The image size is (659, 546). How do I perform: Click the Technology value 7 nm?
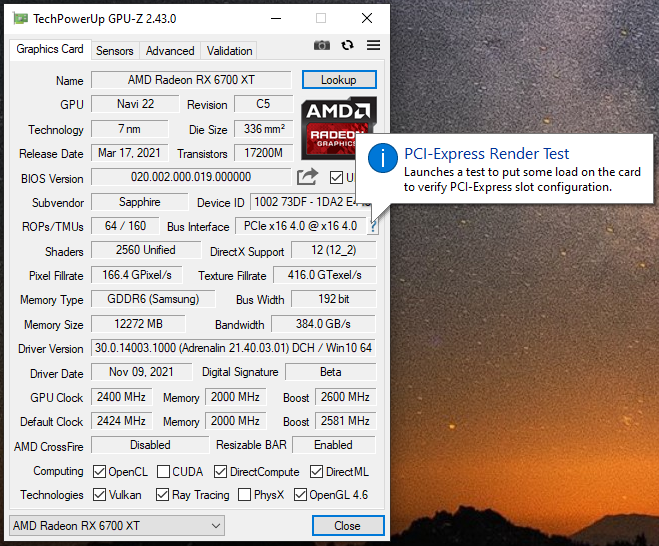[129, 129]
